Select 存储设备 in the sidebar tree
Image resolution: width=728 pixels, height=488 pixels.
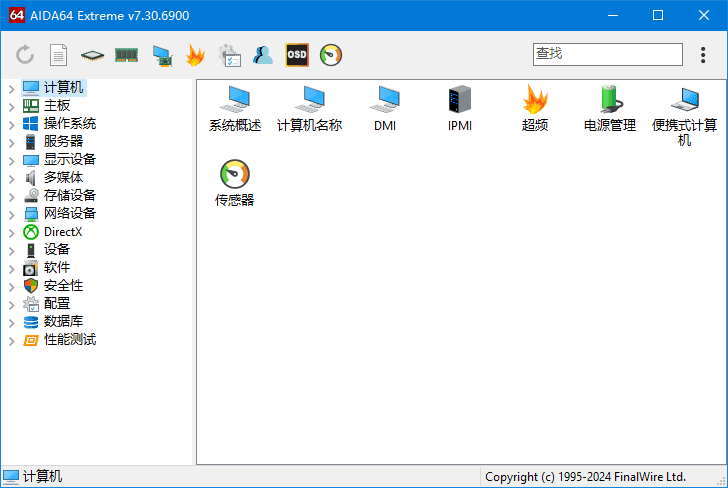pos(69,195)
